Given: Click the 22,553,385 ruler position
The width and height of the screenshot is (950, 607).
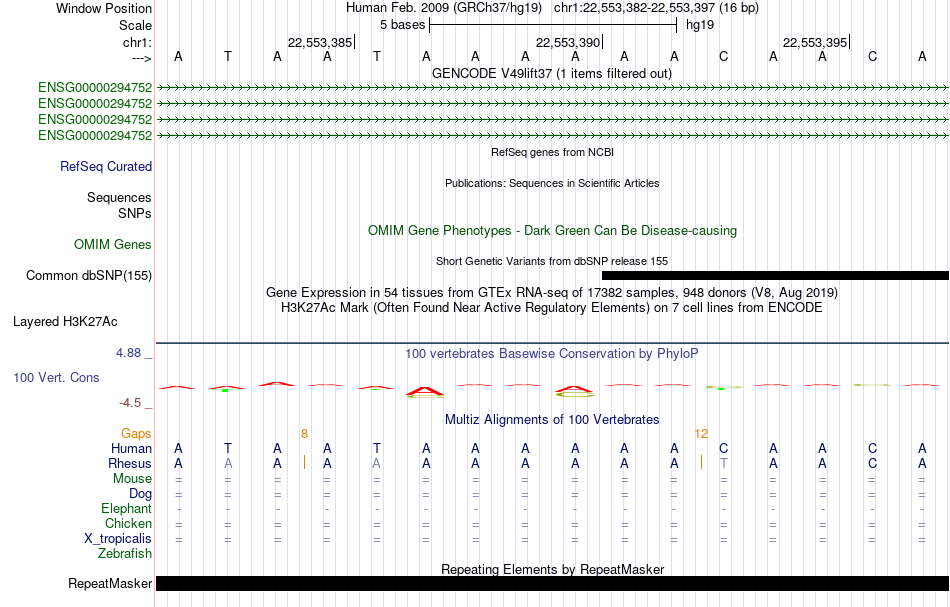Looking at the screenshot, I should [x=320, y=42].
